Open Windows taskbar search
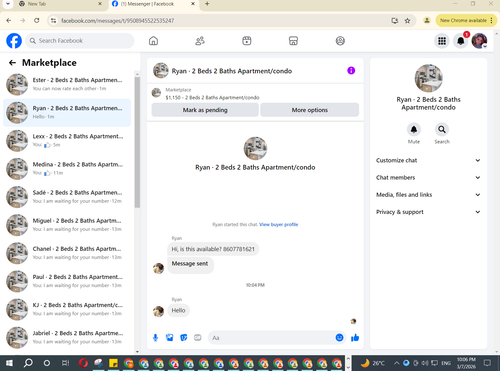Viewport: 500px width, 371px height. point(28,363)
